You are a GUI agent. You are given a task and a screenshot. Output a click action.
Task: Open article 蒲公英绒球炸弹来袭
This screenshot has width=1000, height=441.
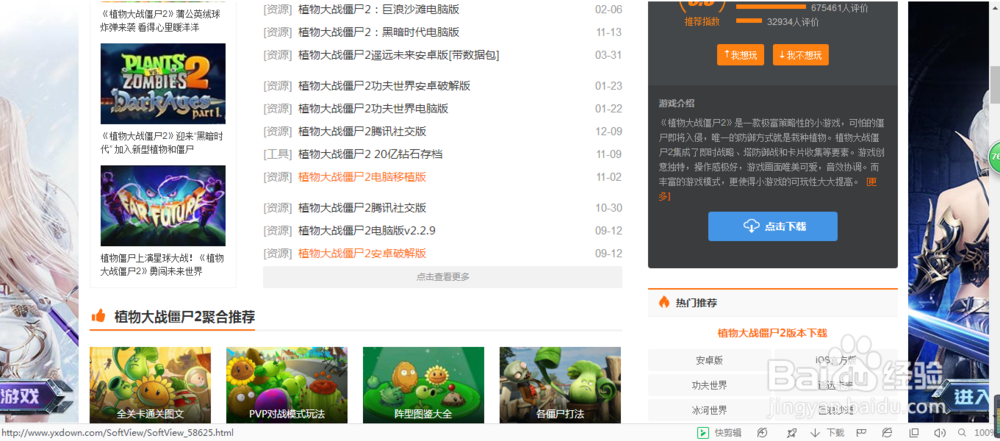(162, 20)
